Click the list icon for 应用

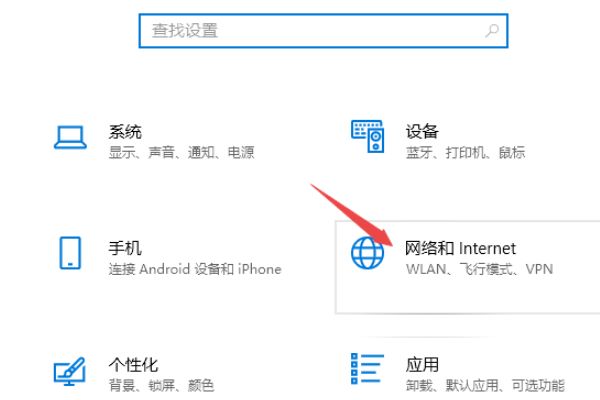(x=368, y=370)
